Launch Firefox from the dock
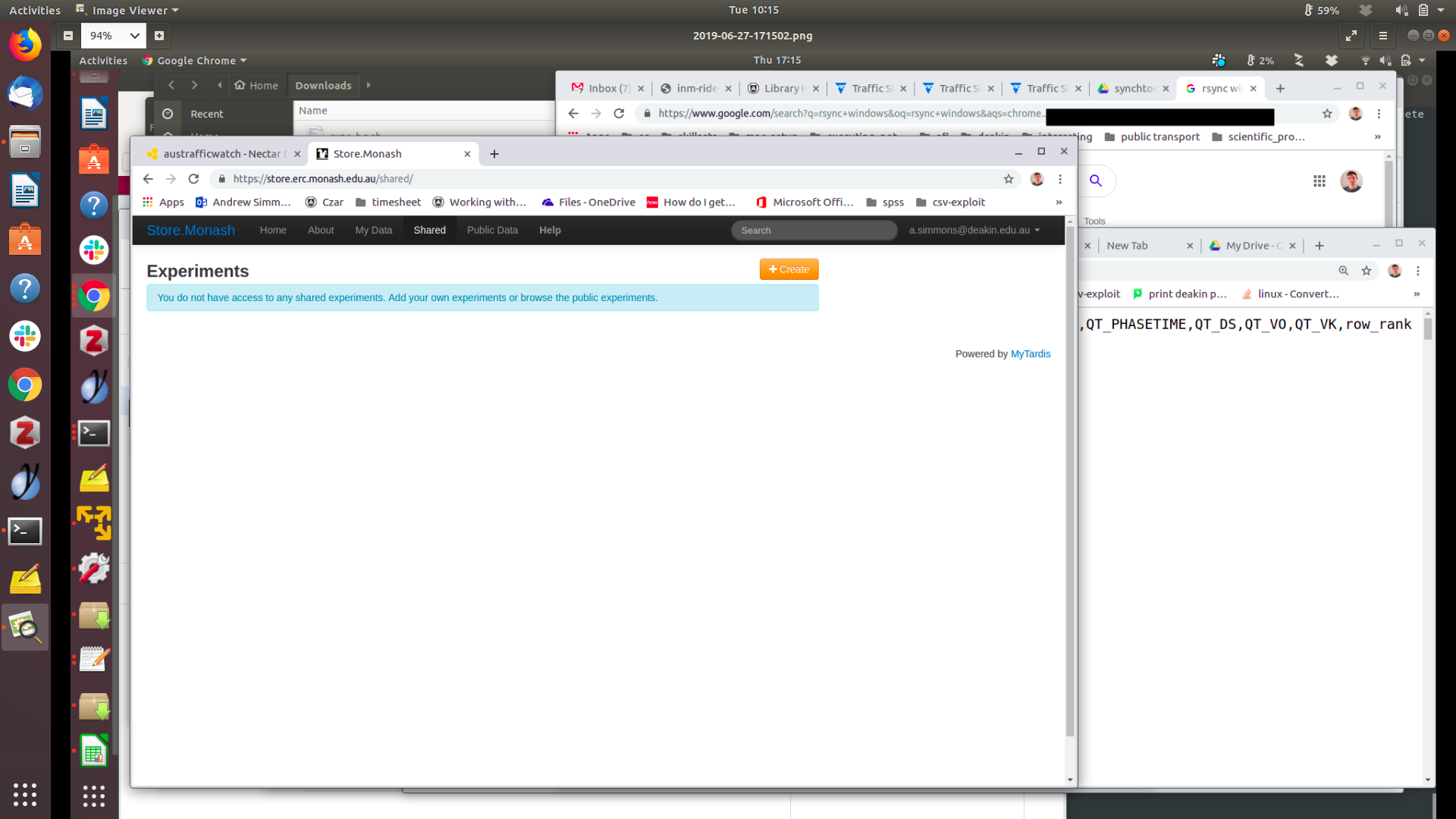The image size is (1456, 819). click(25, 45)
